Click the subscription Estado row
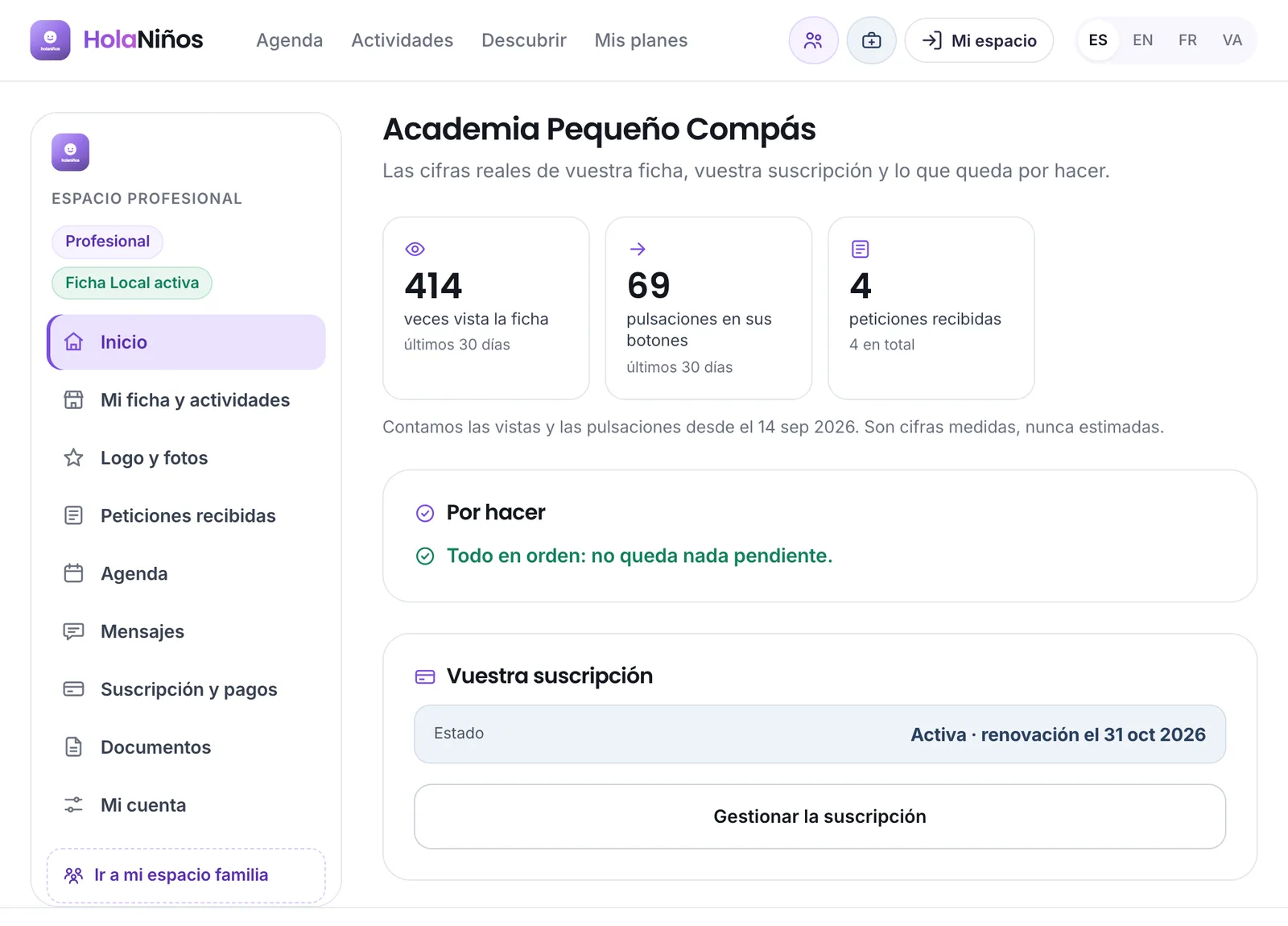Image resolution: width=1288 pixels, height=926 pixels. tap(819, 734)
